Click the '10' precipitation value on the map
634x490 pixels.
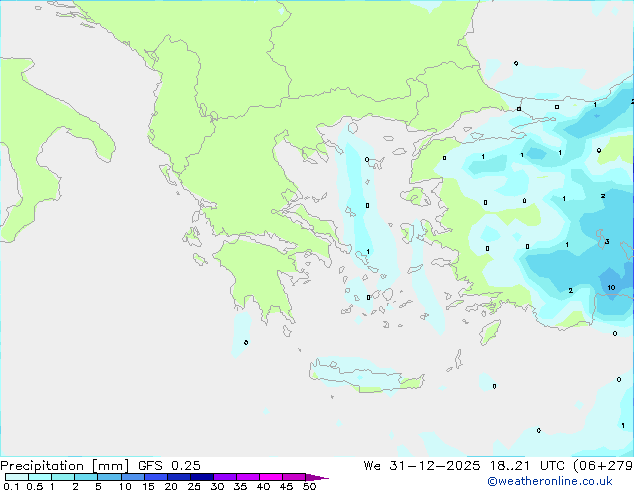[x=611, y=287]
